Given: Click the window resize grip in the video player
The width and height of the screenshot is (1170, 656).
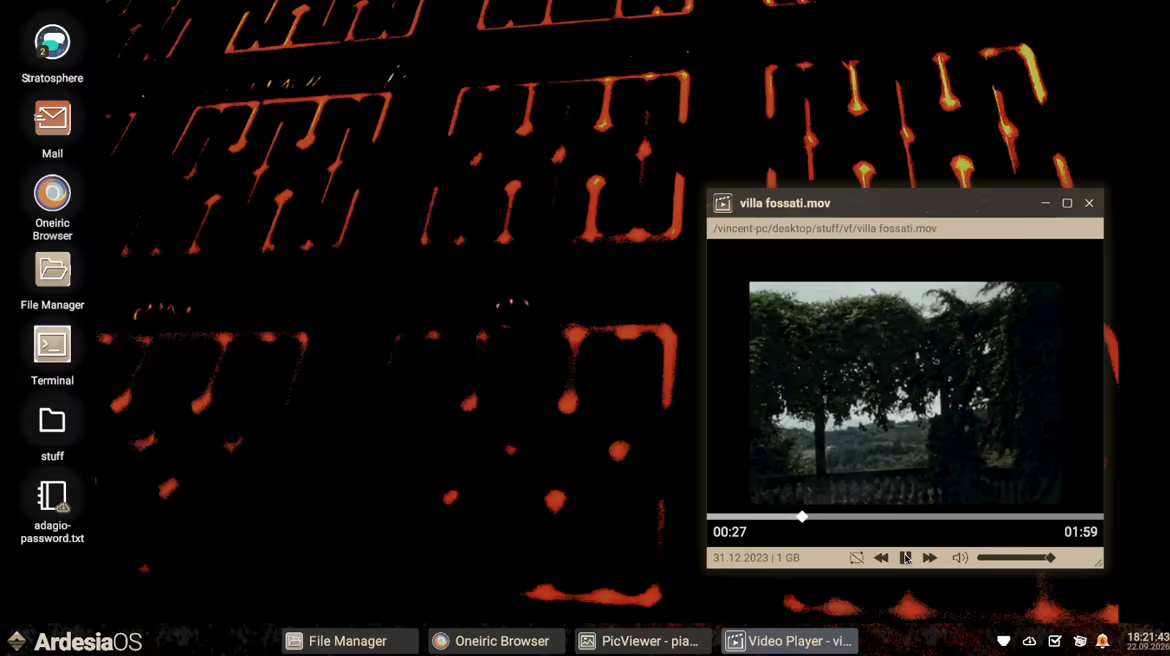Looking at the screenshot, I should [1098, 563].
